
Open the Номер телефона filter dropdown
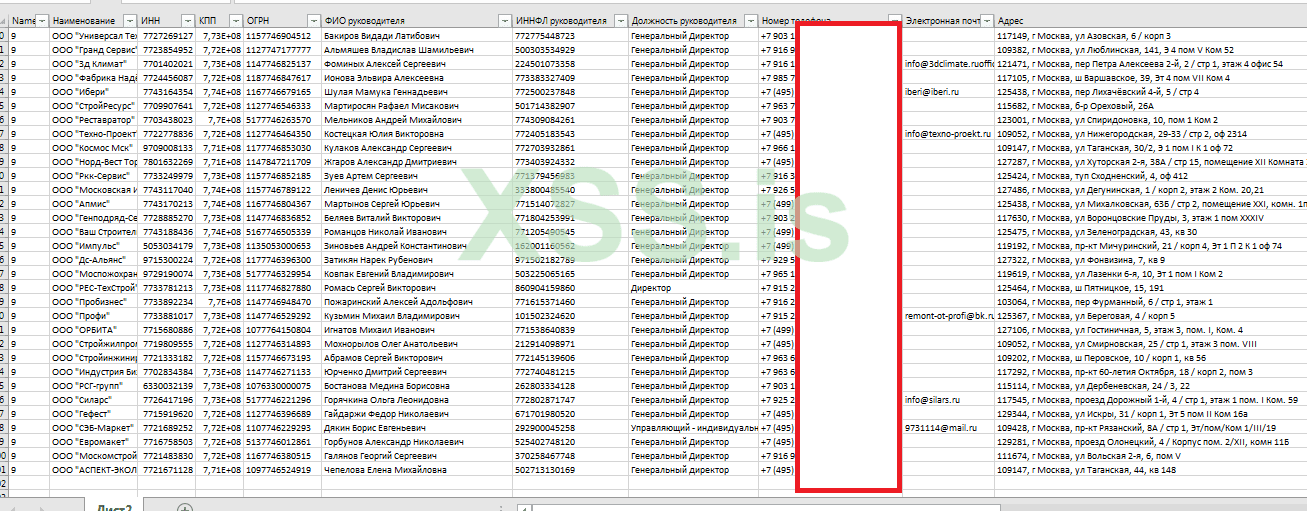(894, 21)
